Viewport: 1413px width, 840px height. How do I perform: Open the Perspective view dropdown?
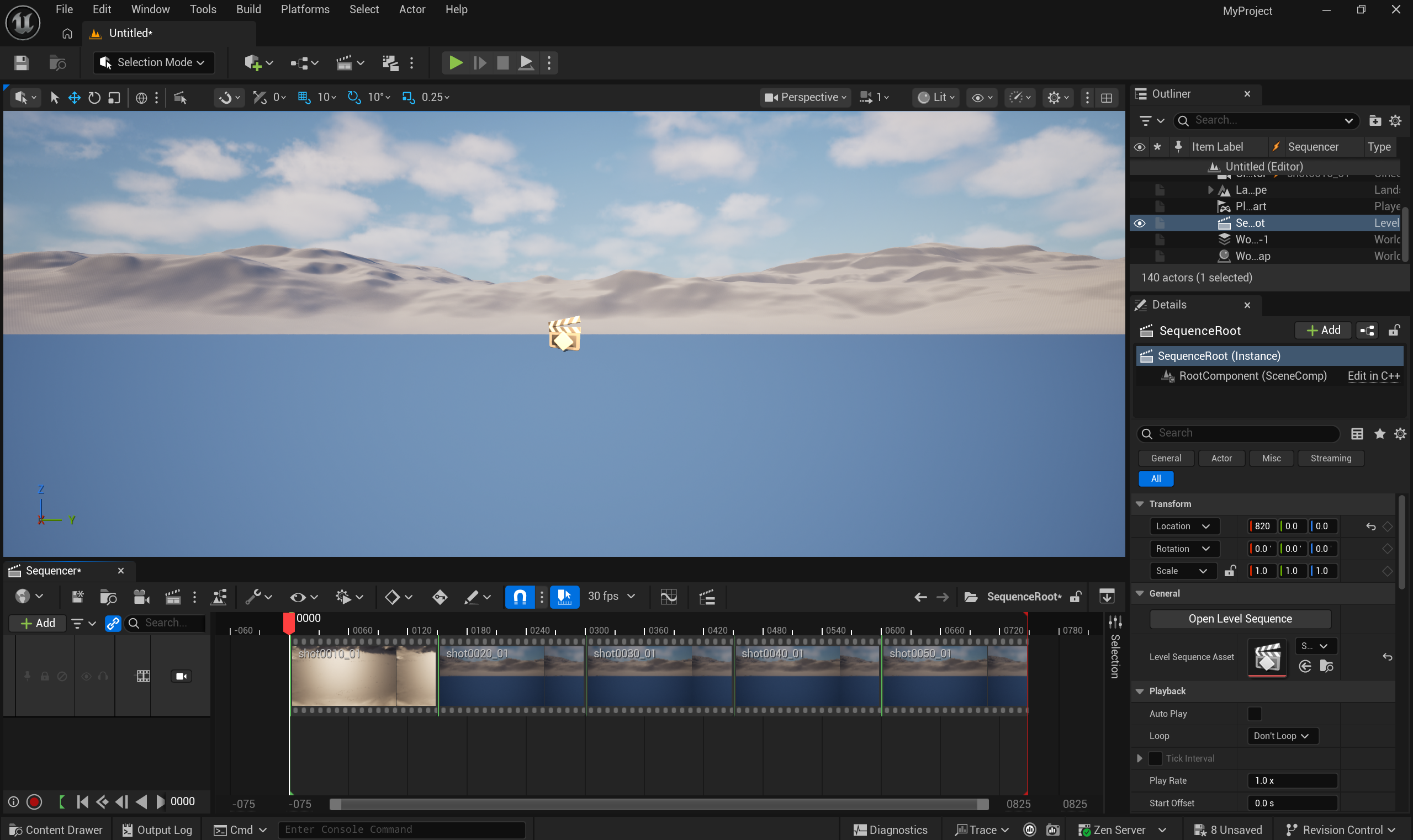(x=805, y=97)
